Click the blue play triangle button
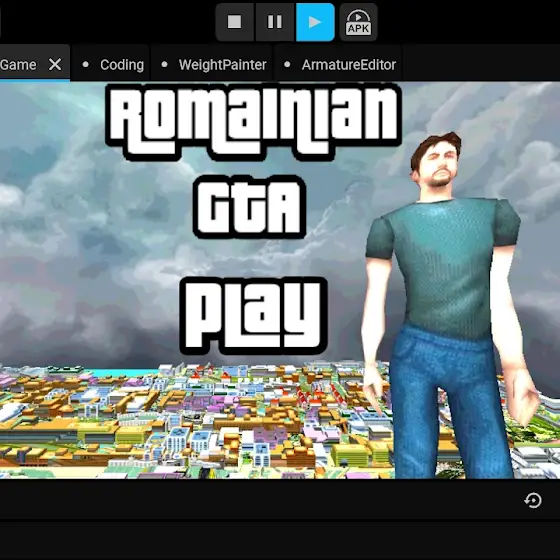 (x=315, y=22)
